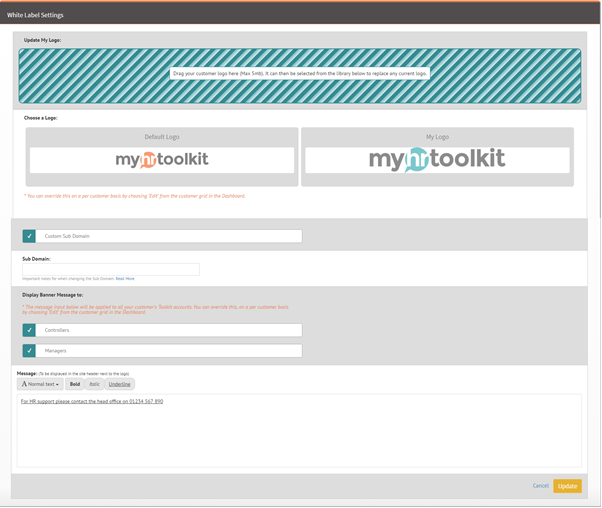Click into the Sub Domain input field
The image size is (602, 508).
point(111,269)
